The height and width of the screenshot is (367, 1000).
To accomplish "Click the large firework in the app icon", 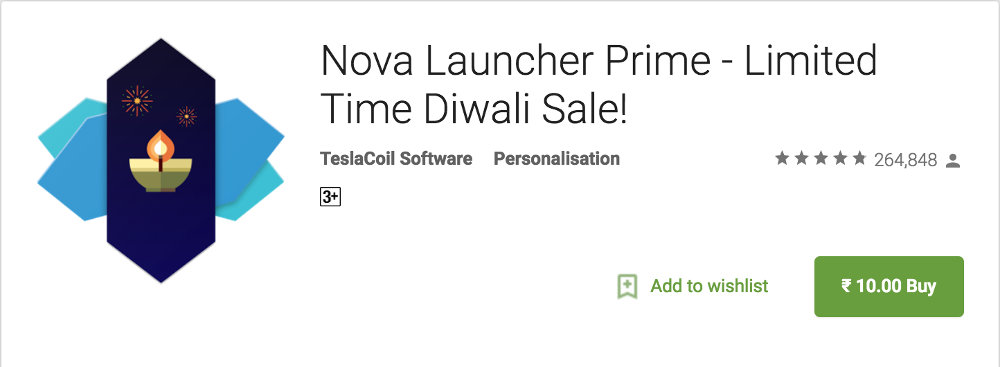I will tap(137, 101).
